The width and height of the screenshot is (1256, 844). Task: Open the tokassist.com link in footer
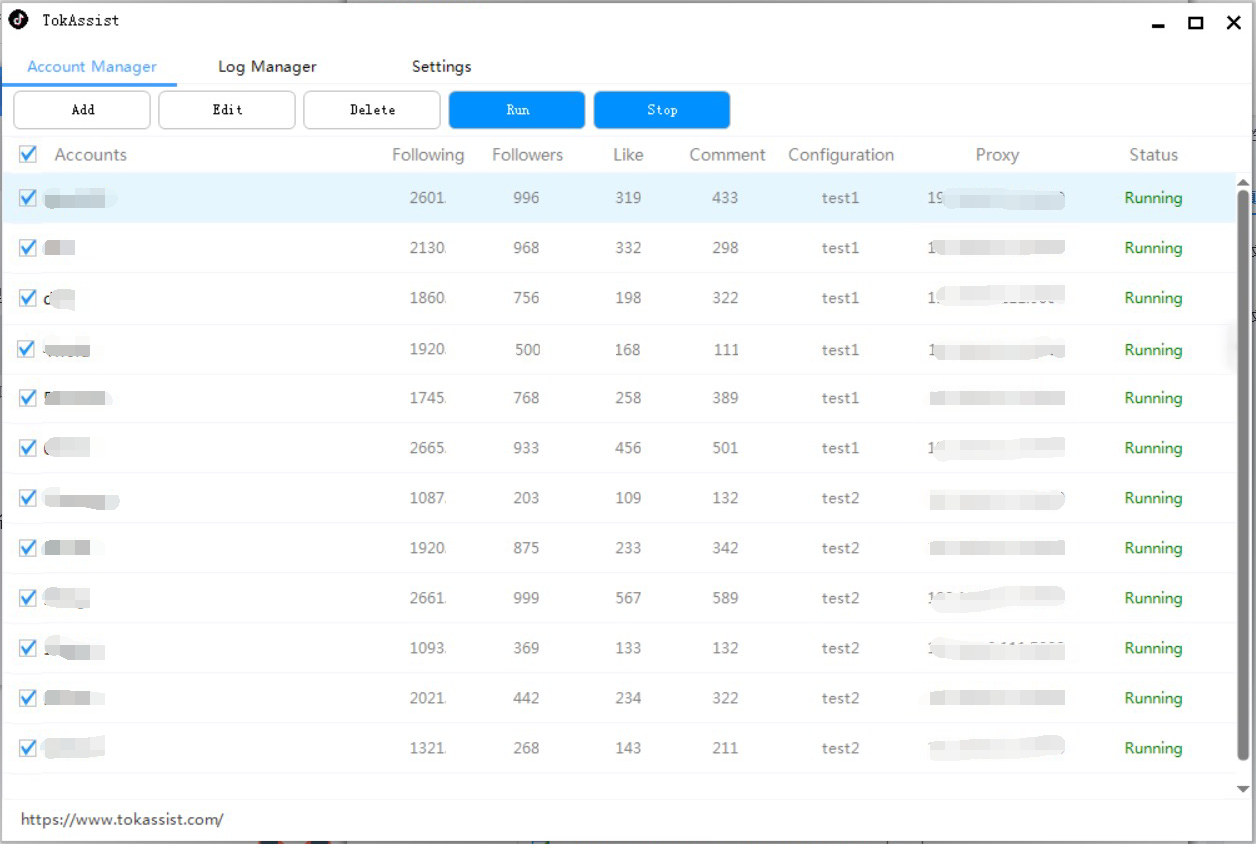coord(122,820)
